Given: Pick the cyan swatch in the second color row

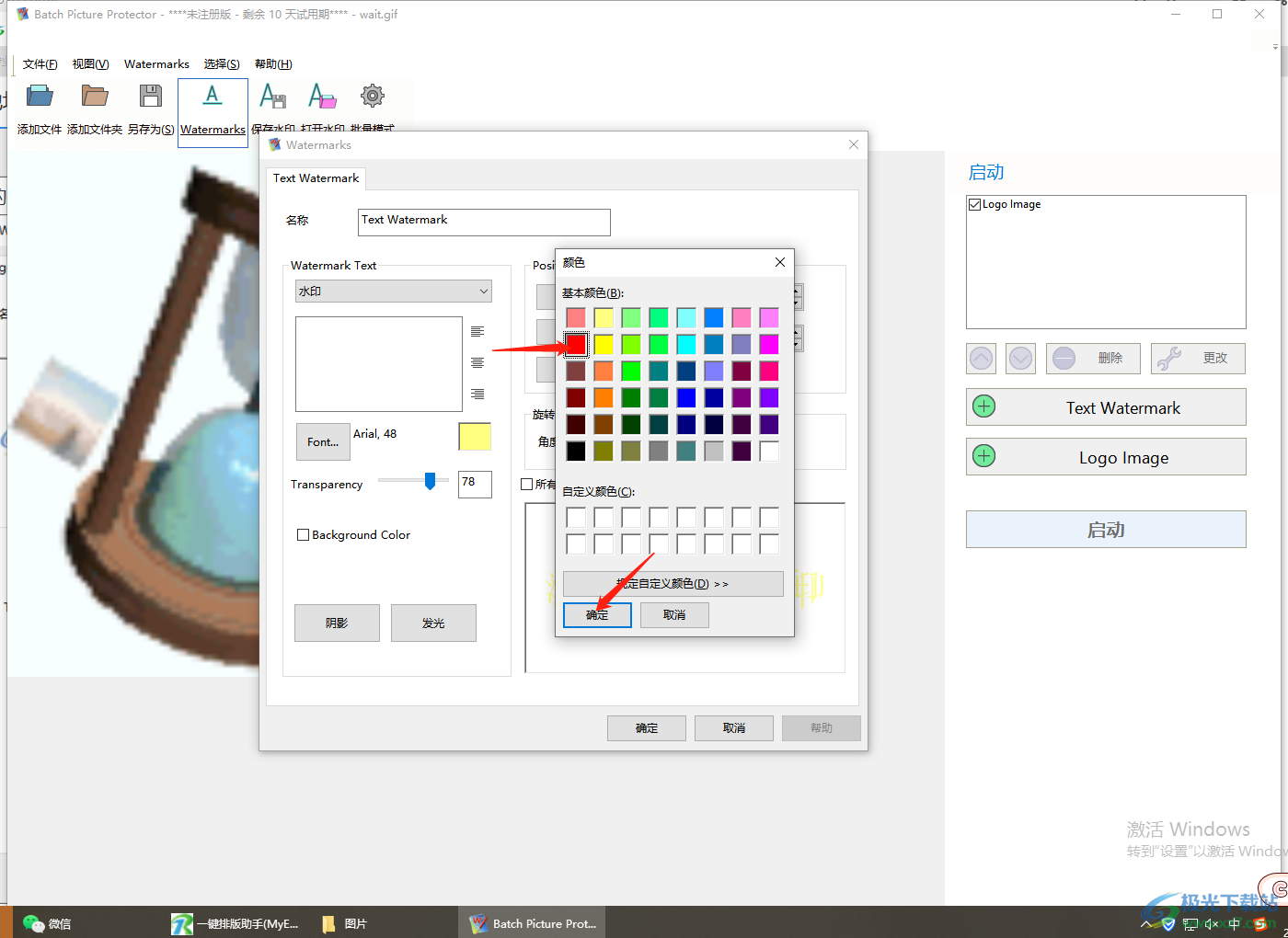Looking at the screenshot, I should [x=686, y=344].
